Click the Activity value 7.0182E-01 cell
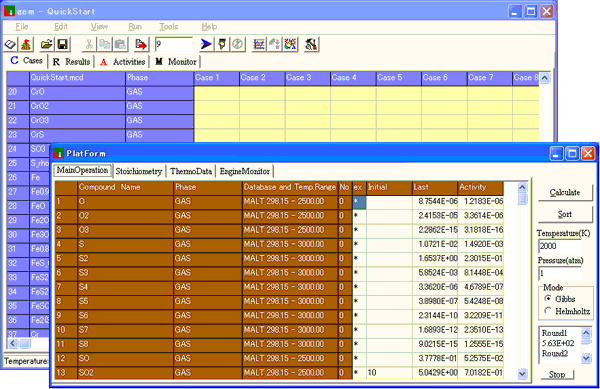This screenshot has height=389, width=600. [481, 373]
